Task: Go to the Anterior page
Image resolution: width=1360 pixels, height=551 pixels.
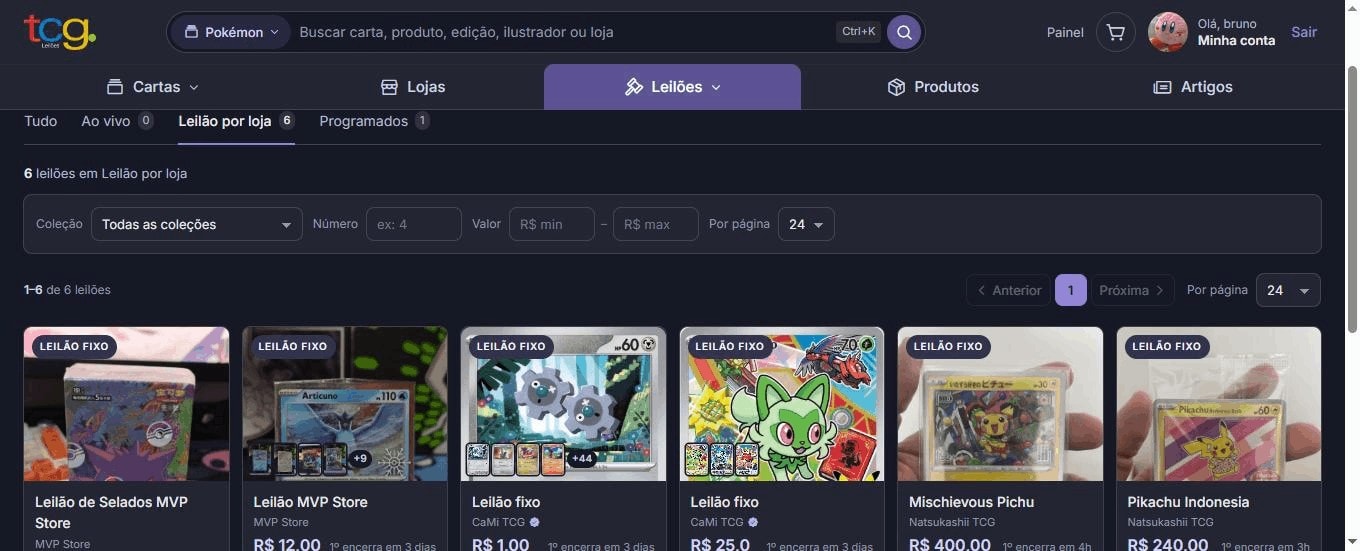Action: [x=1009, y=290]
